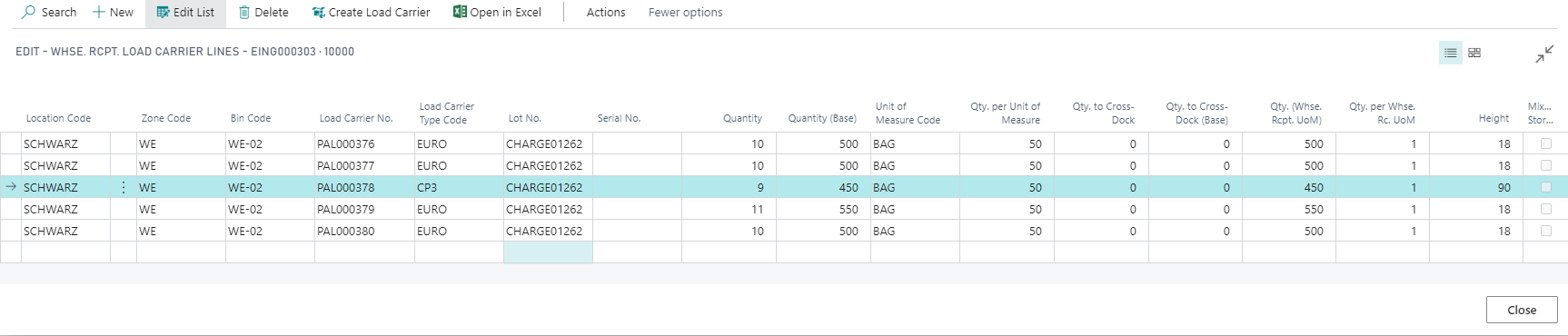The image size is (1568, 336).
Task: Click EURO type code in PAL000380 row
Action: click(x=459, y=231)
